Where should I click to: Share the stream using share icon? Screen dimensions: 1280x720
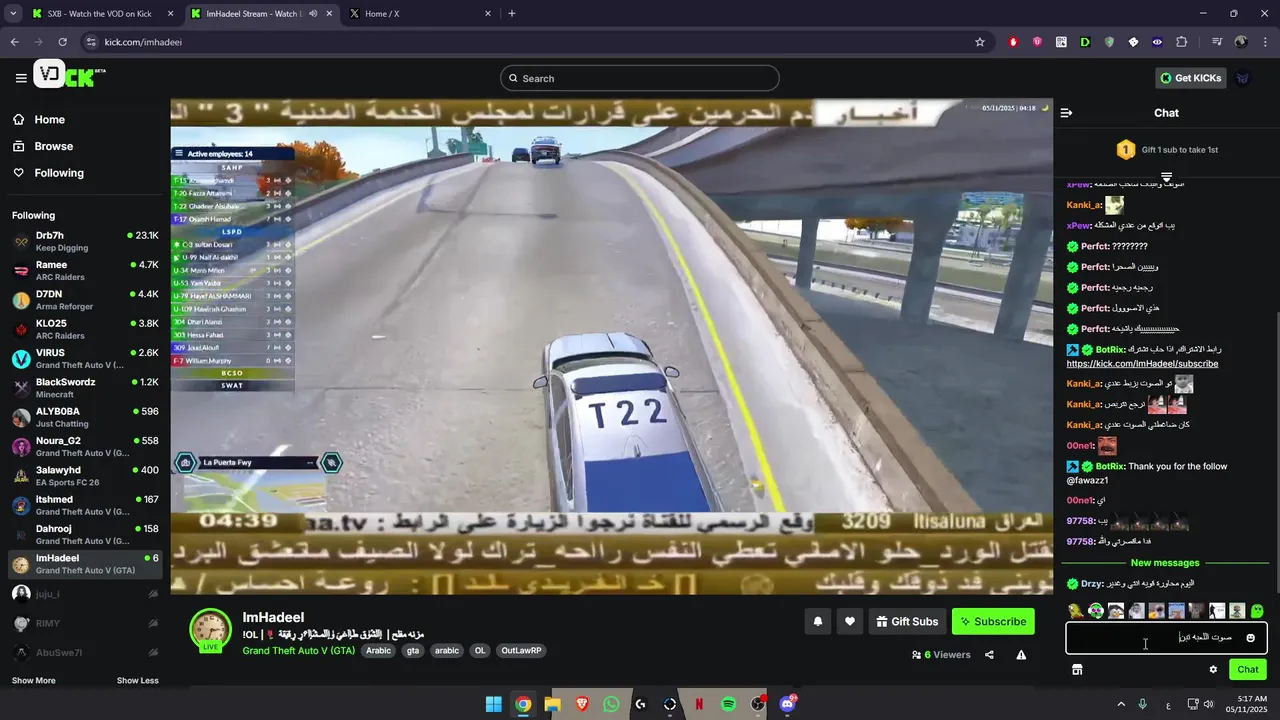click(x=989, y=655)
